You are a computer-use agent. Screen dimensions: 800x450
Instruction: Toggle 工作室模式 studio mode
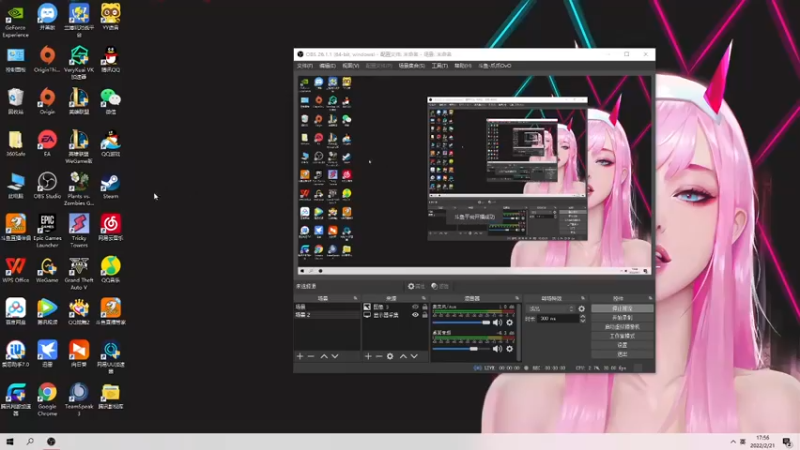pos(622,336)
